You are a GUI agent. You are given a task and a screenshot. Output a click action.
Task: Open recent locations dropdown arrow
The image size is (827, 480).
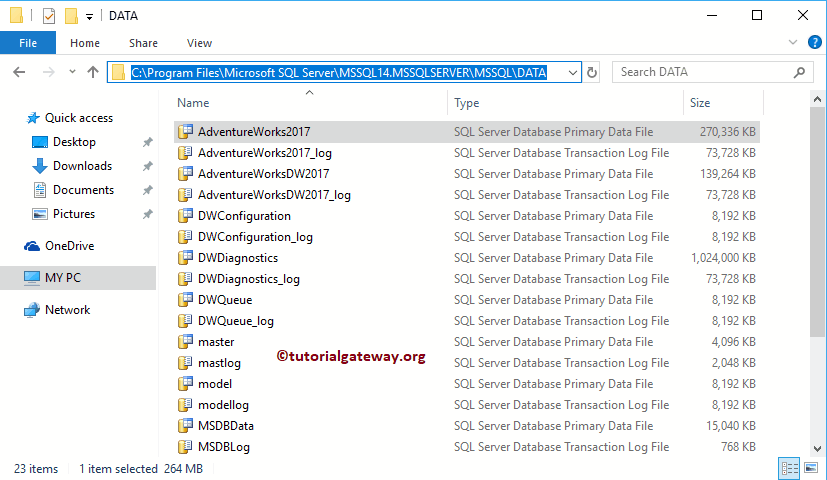point(72,72)
